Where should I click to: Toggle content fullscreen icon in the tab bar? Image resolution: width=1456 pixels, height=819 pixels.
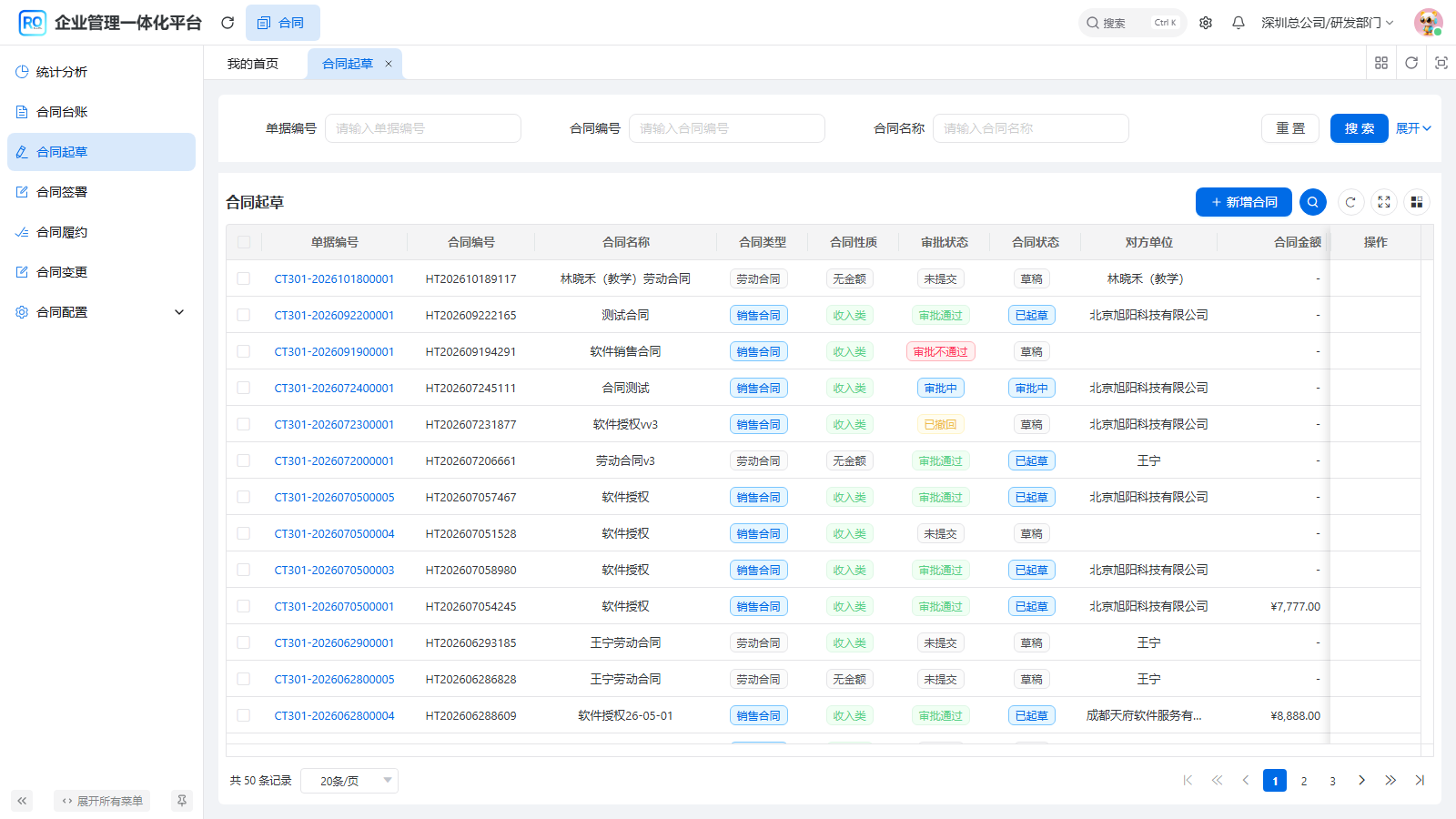[1441, 63]
